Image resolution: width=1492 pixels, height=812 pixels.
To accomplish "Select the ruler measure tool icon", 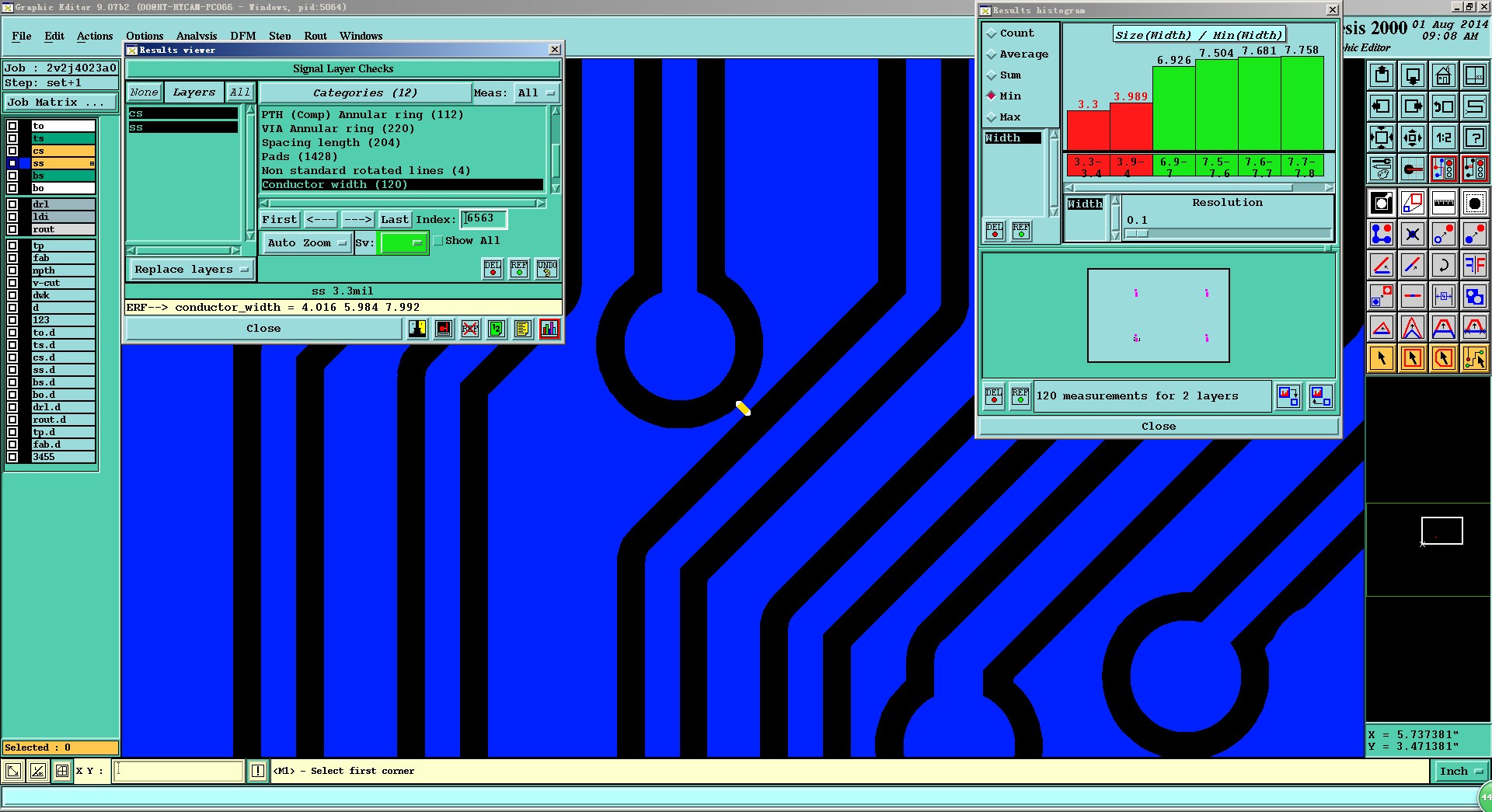I will 1443,204.
